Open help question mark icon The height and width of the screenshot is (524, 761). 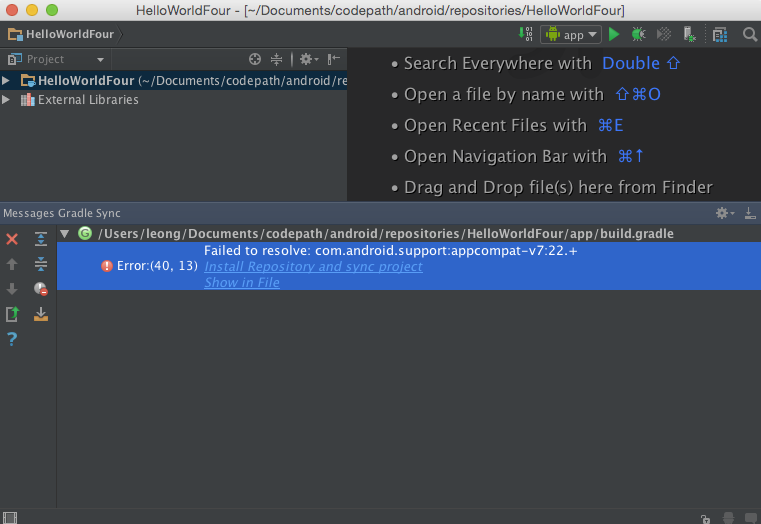point(12,339)
